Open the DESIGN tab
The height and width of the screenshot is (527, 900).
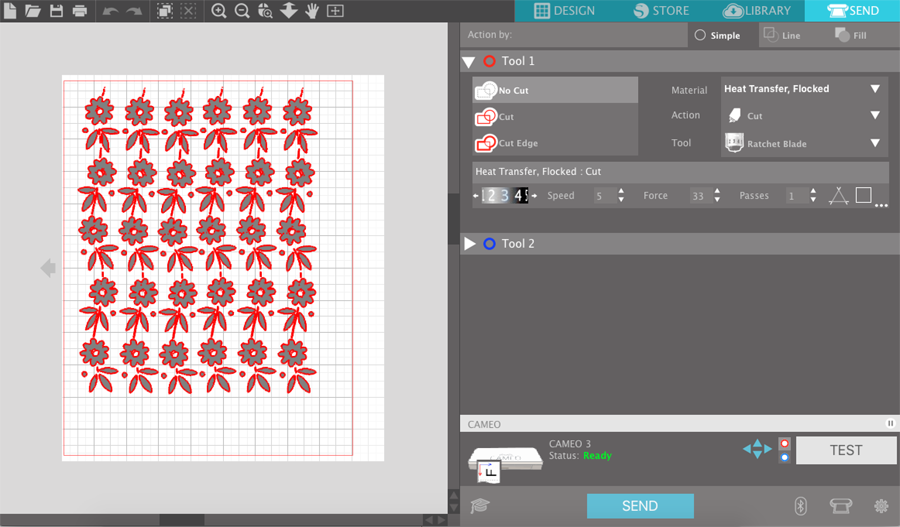pyautogui.click(x=565, y=11)
